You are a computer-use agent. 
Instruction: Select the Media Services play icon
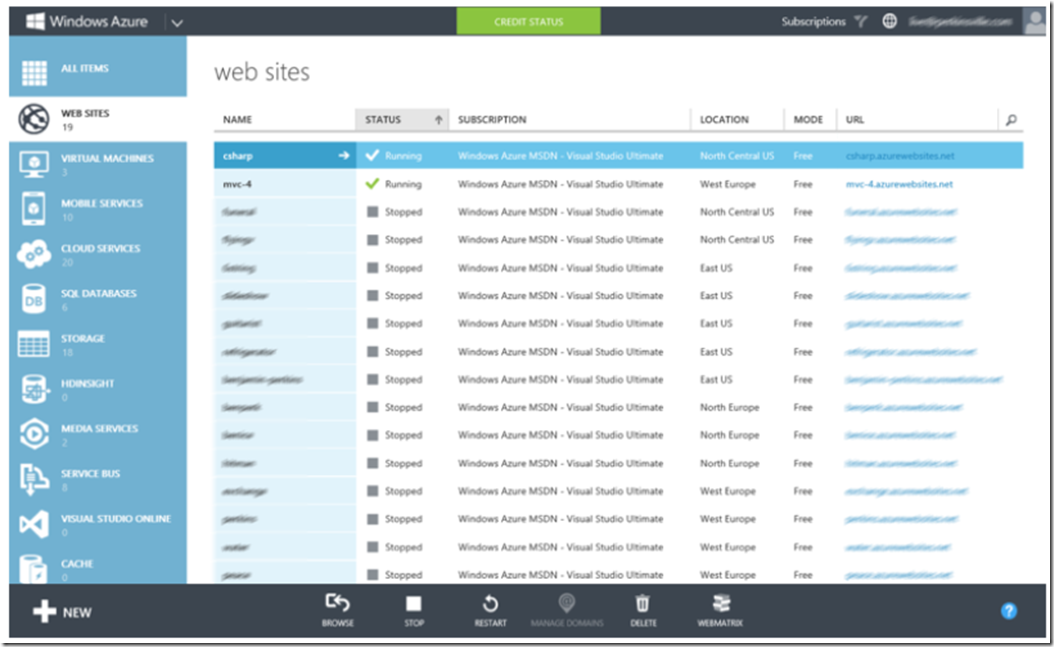(x=34, y=433)
